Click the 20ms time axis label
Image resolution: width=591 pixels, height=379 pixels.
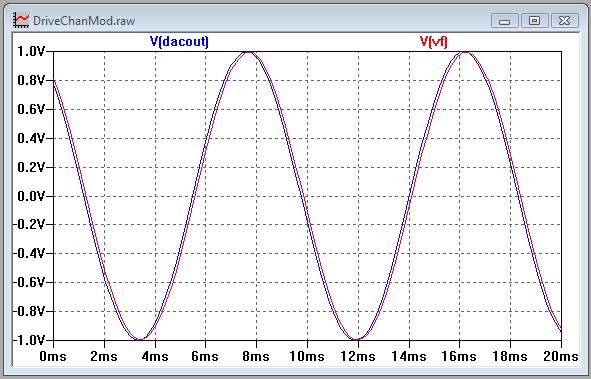click(560, 356)
